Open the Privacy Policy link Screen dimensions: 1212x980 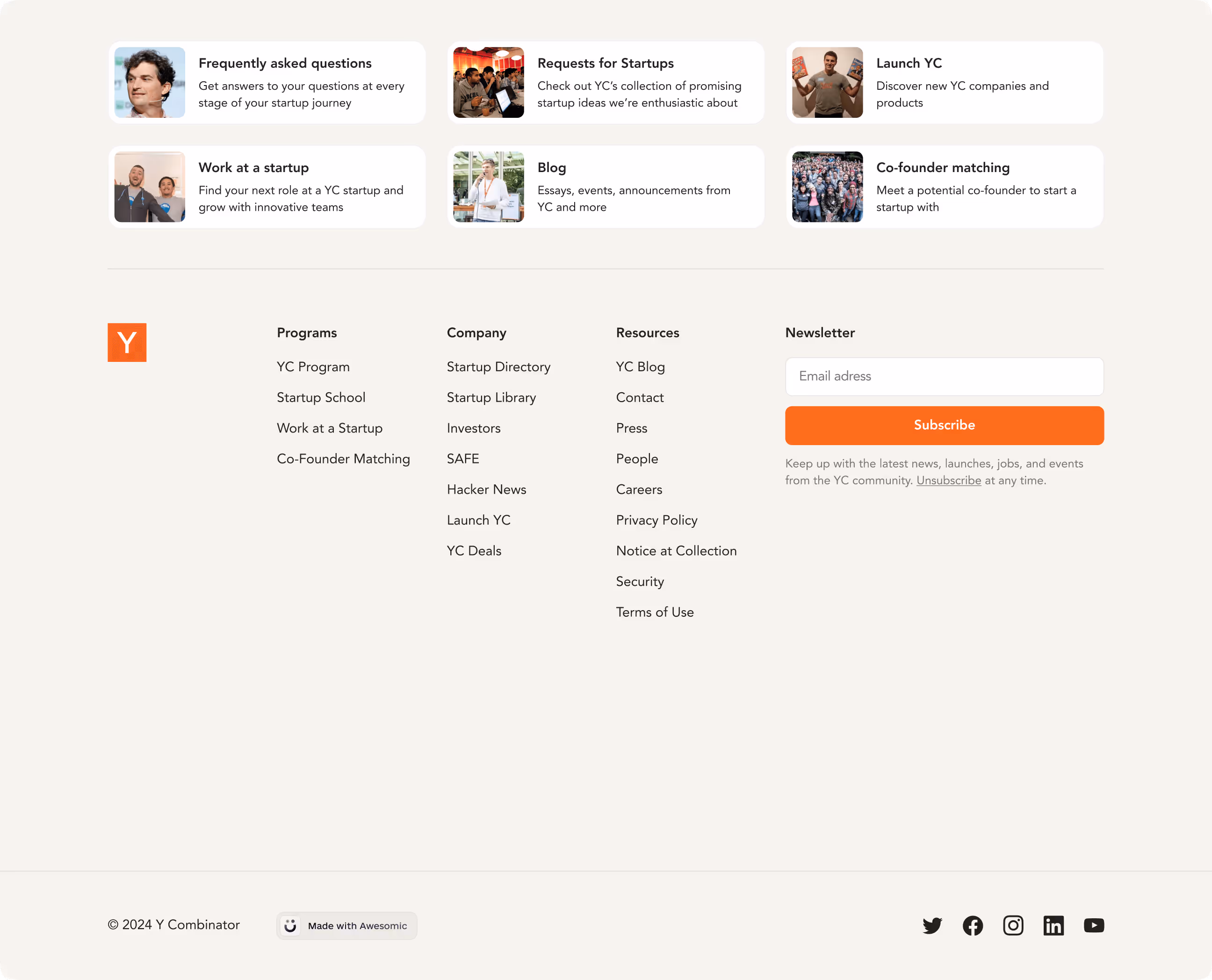pyautogui.click(x=656, y=520)
